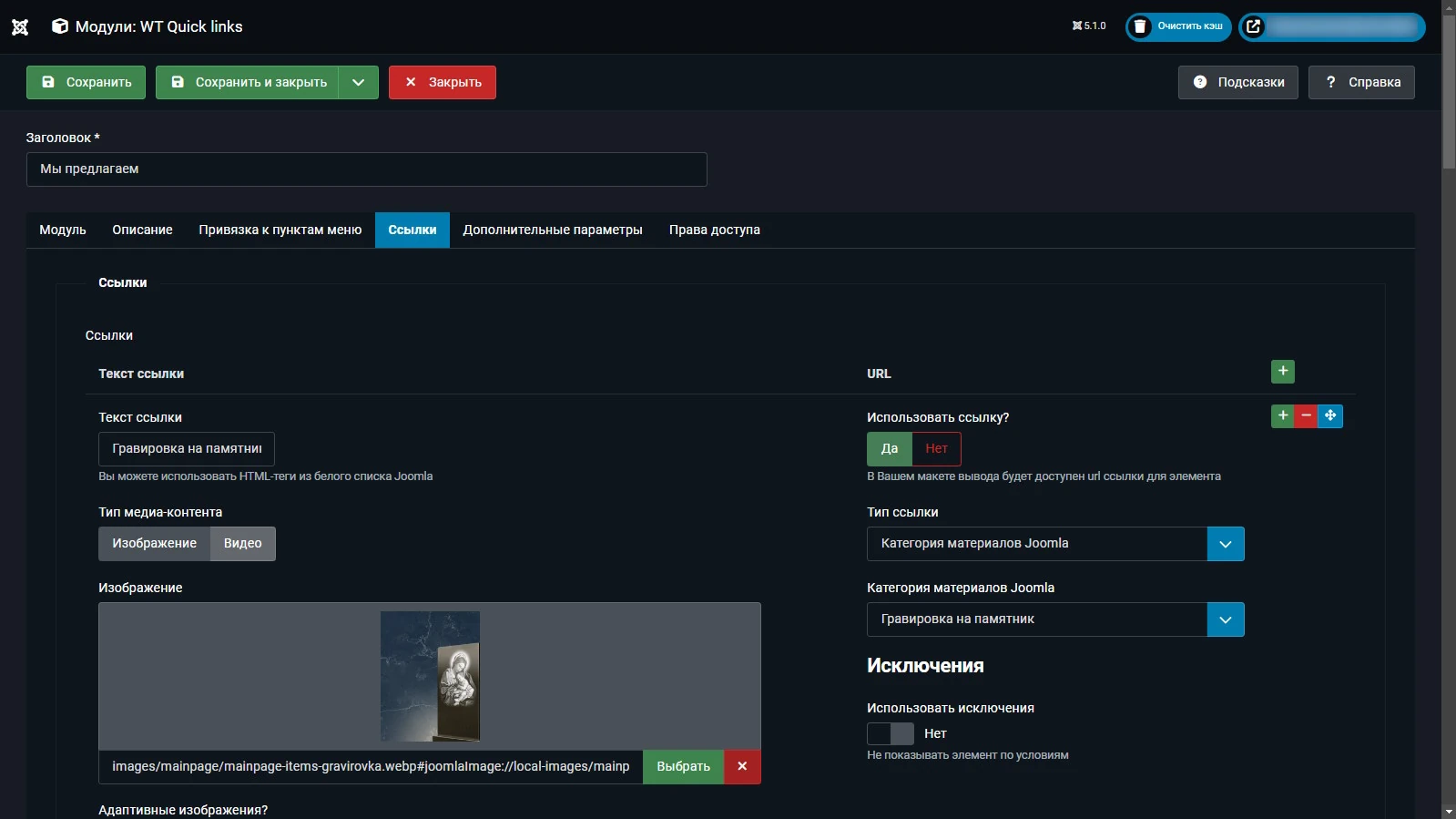
Task: Click the green plus icon beside the red minus
Action: tap(1282, 416)
